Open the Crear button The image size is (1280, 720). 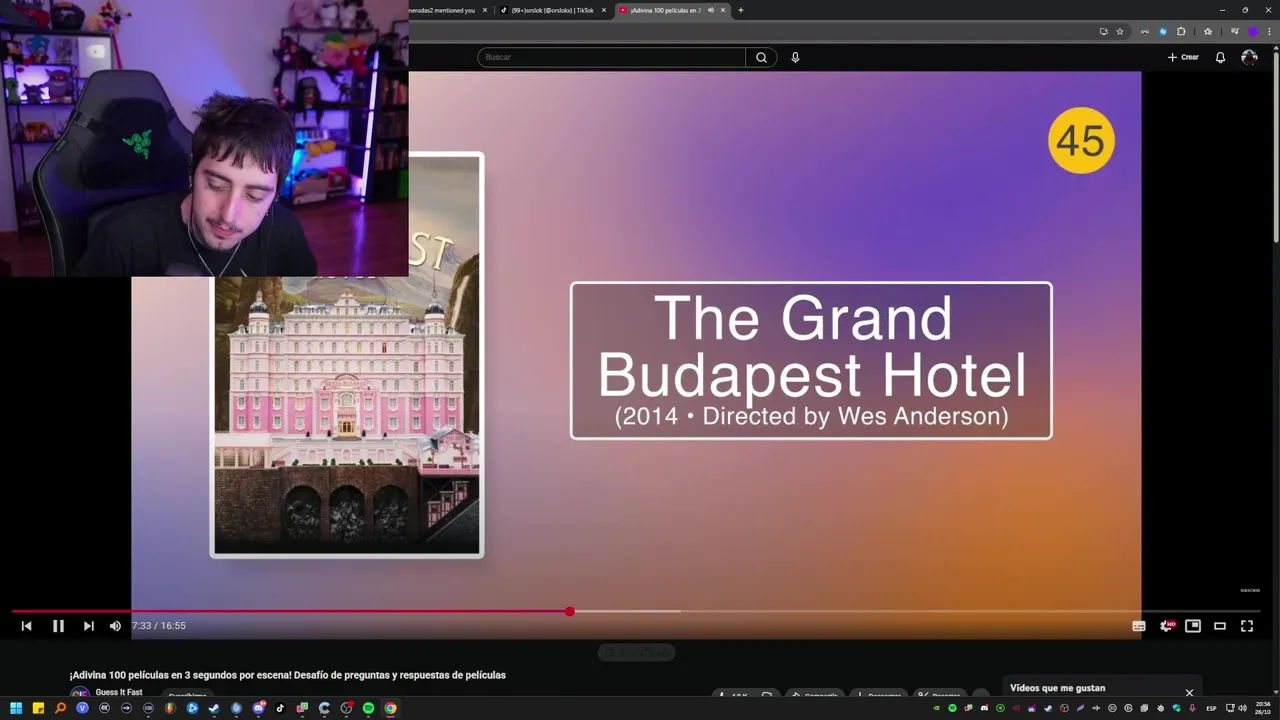pos(1183,57)
